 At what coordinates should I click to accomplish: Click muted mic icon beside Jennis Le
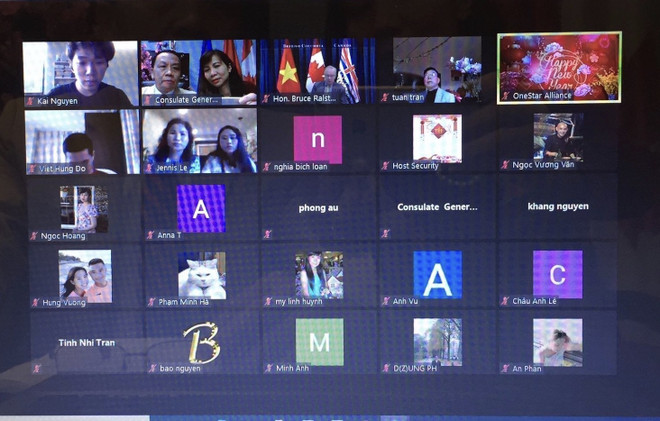tap(150, 169)
